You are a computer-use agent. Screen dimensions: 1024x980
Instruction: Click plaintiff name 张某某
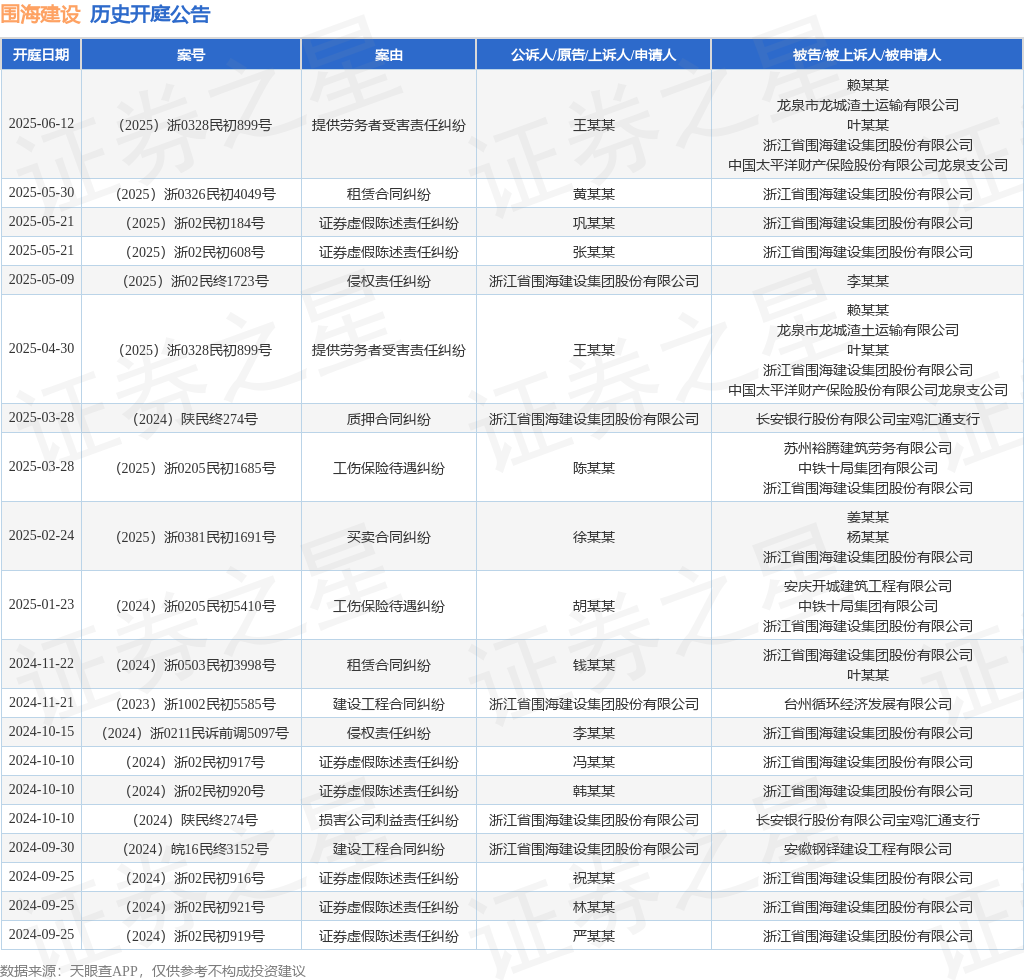pos(594,252)
